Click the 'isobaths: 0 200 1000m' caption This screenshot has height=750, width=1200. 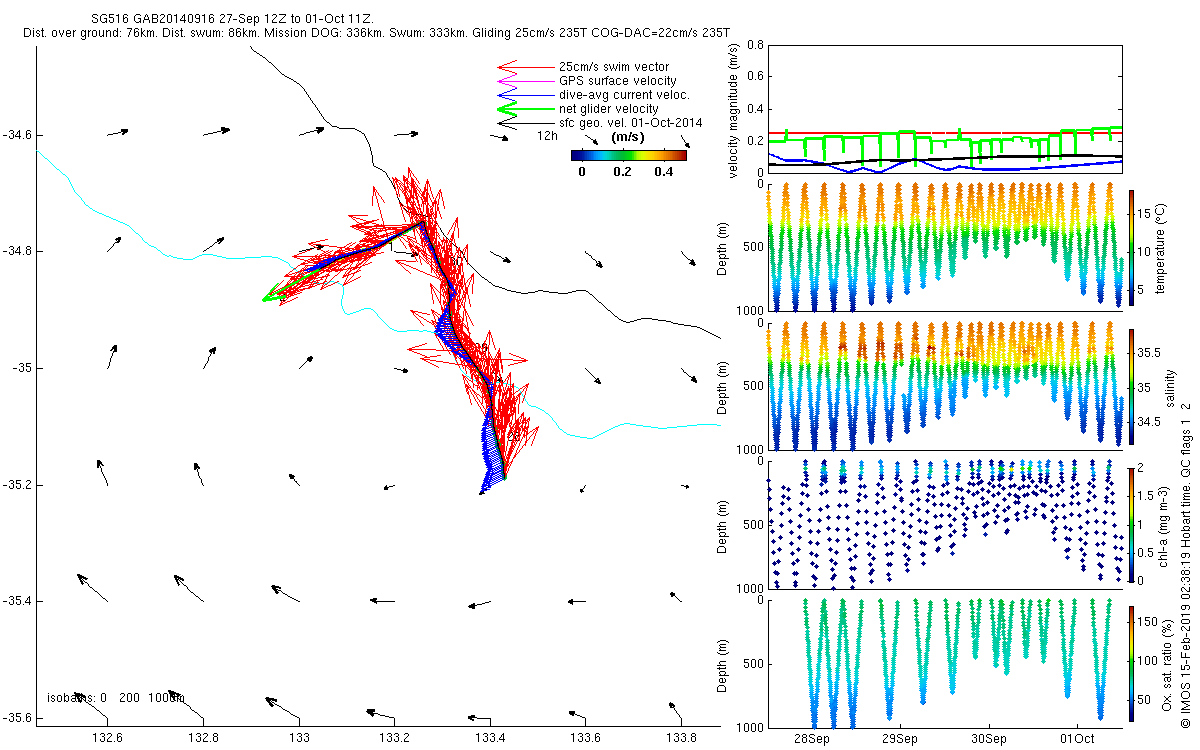[x=115, y=698]
